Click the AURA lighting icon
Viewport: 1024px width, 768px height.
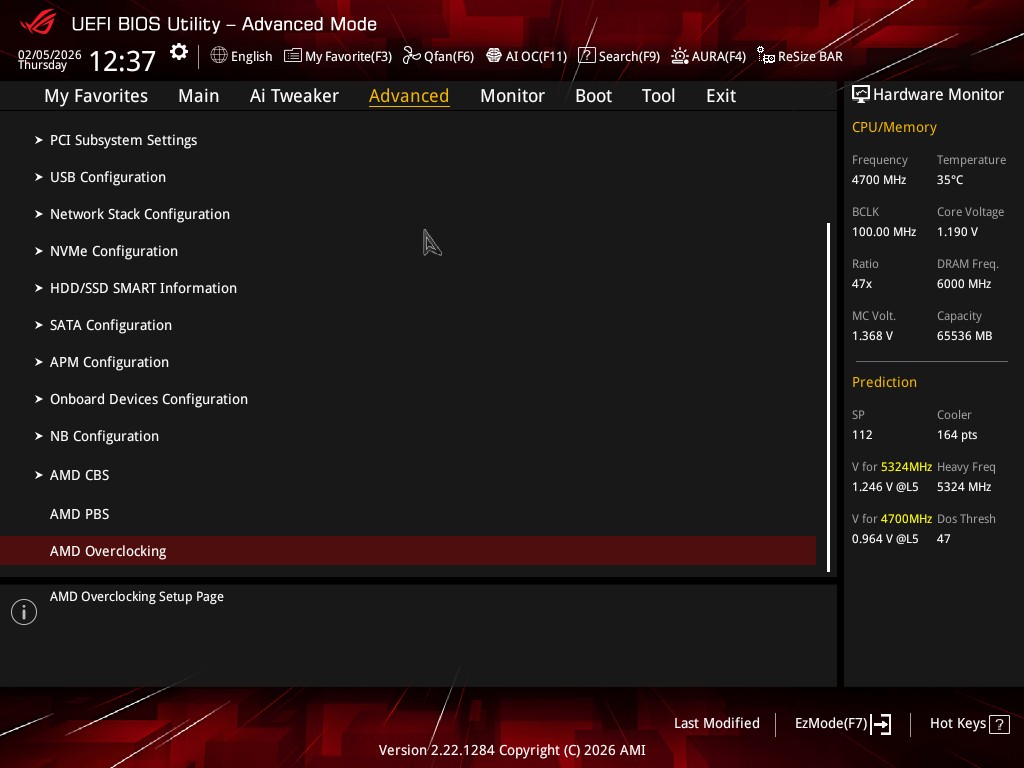pyautogui.click(x=680, y=56)
